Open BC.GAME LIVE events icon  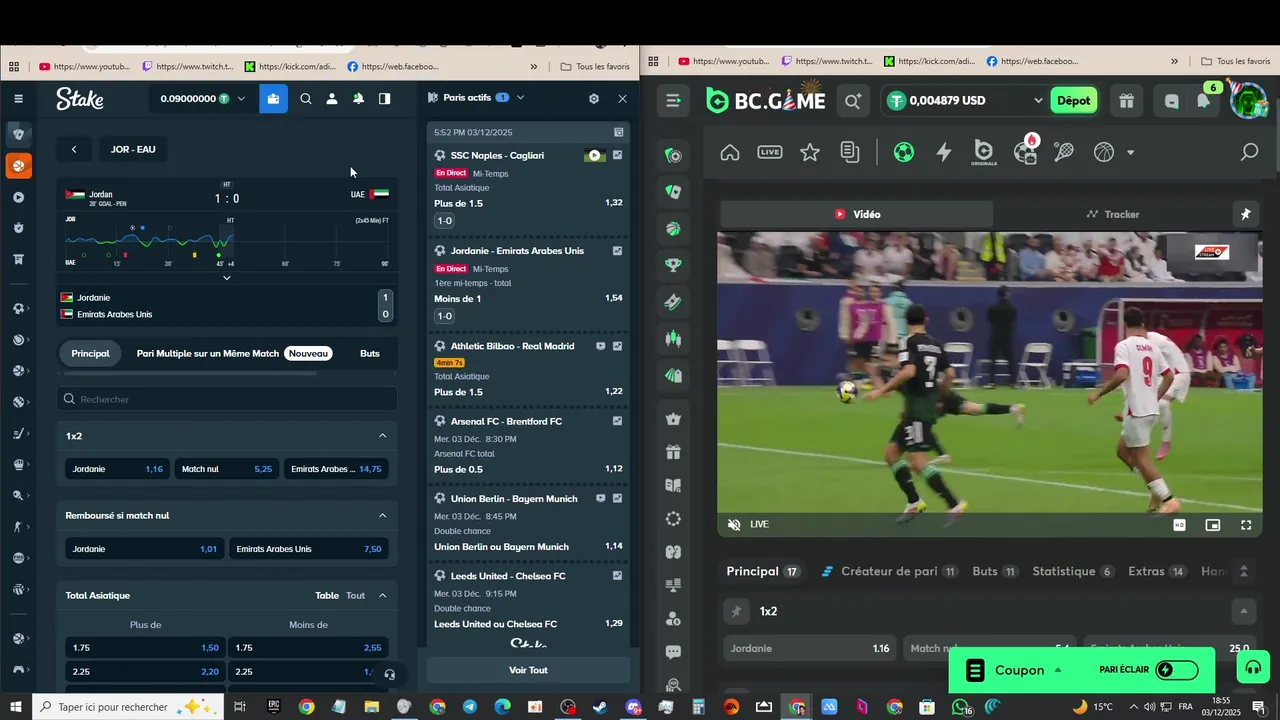tap(770, 152)
